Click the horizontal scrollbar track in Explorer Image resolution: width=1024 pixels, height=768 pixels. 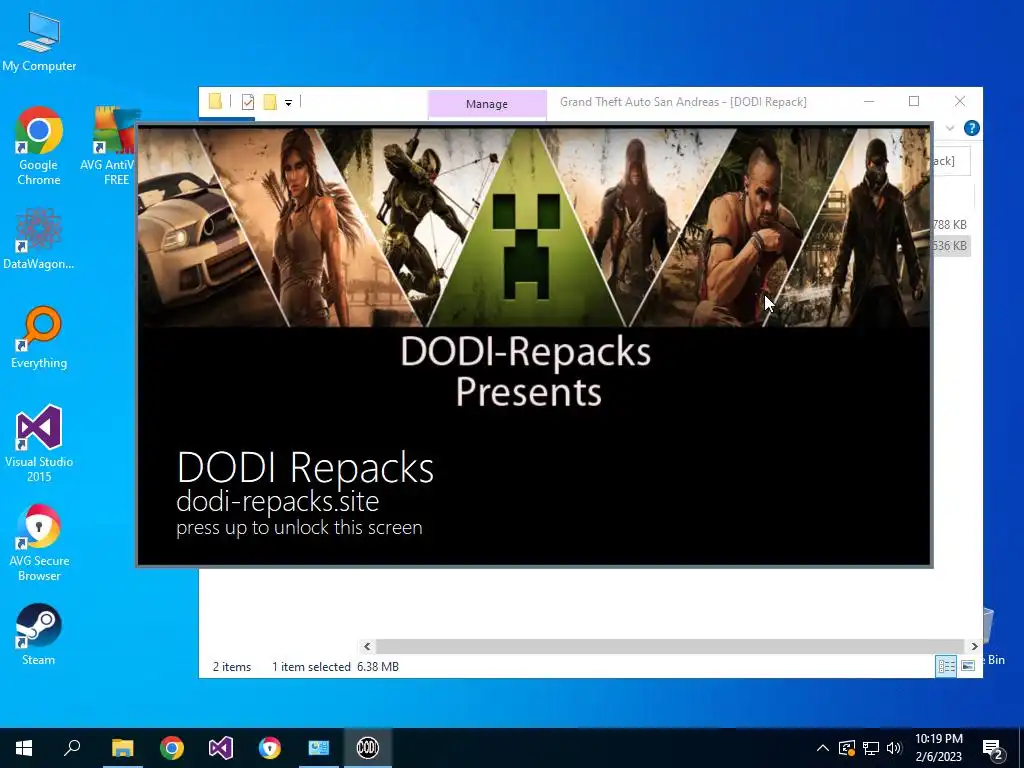click(x=670, y=647)
